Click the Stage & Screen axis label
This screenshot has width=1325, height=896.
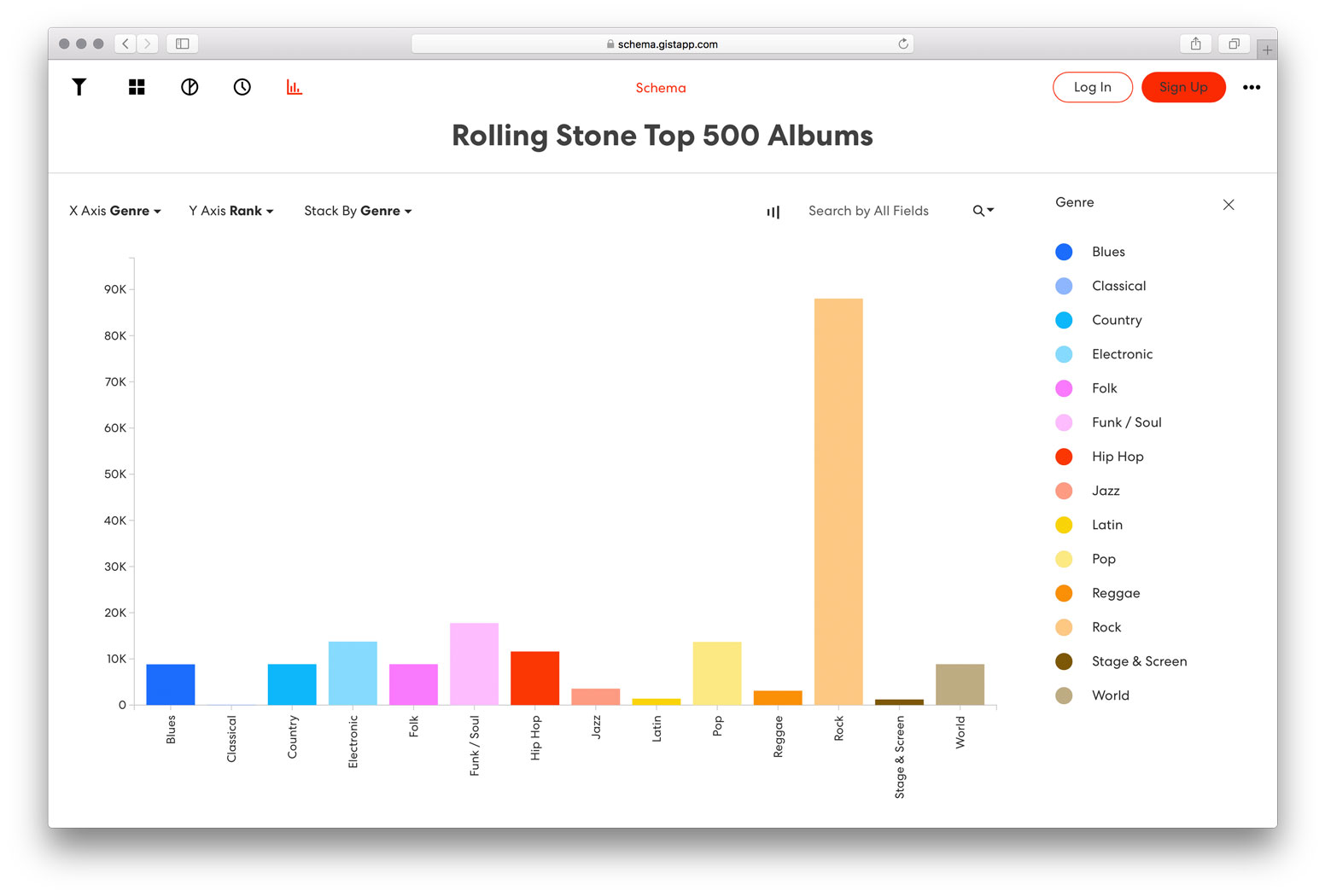click(x=900, y=757)
